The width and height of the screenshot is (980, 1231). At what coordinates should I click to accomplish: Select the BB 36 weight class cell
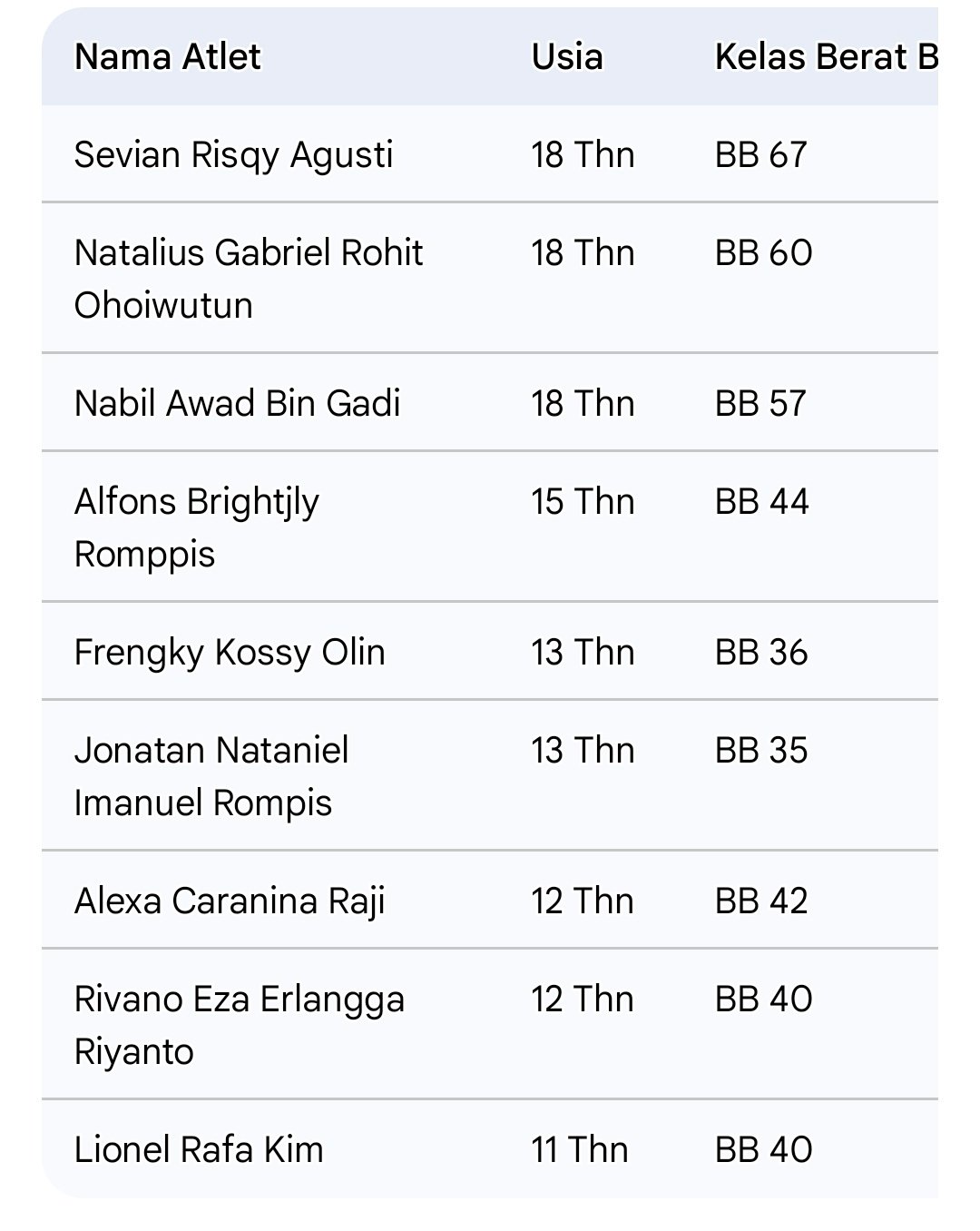761,653
